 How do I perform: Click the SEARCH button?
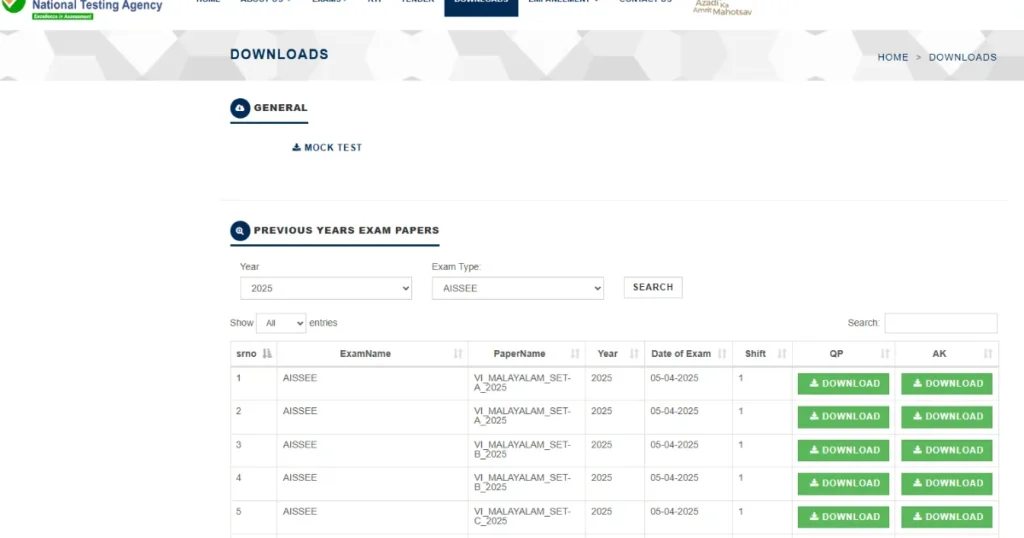pyautogui.click(x=653, y=287)
